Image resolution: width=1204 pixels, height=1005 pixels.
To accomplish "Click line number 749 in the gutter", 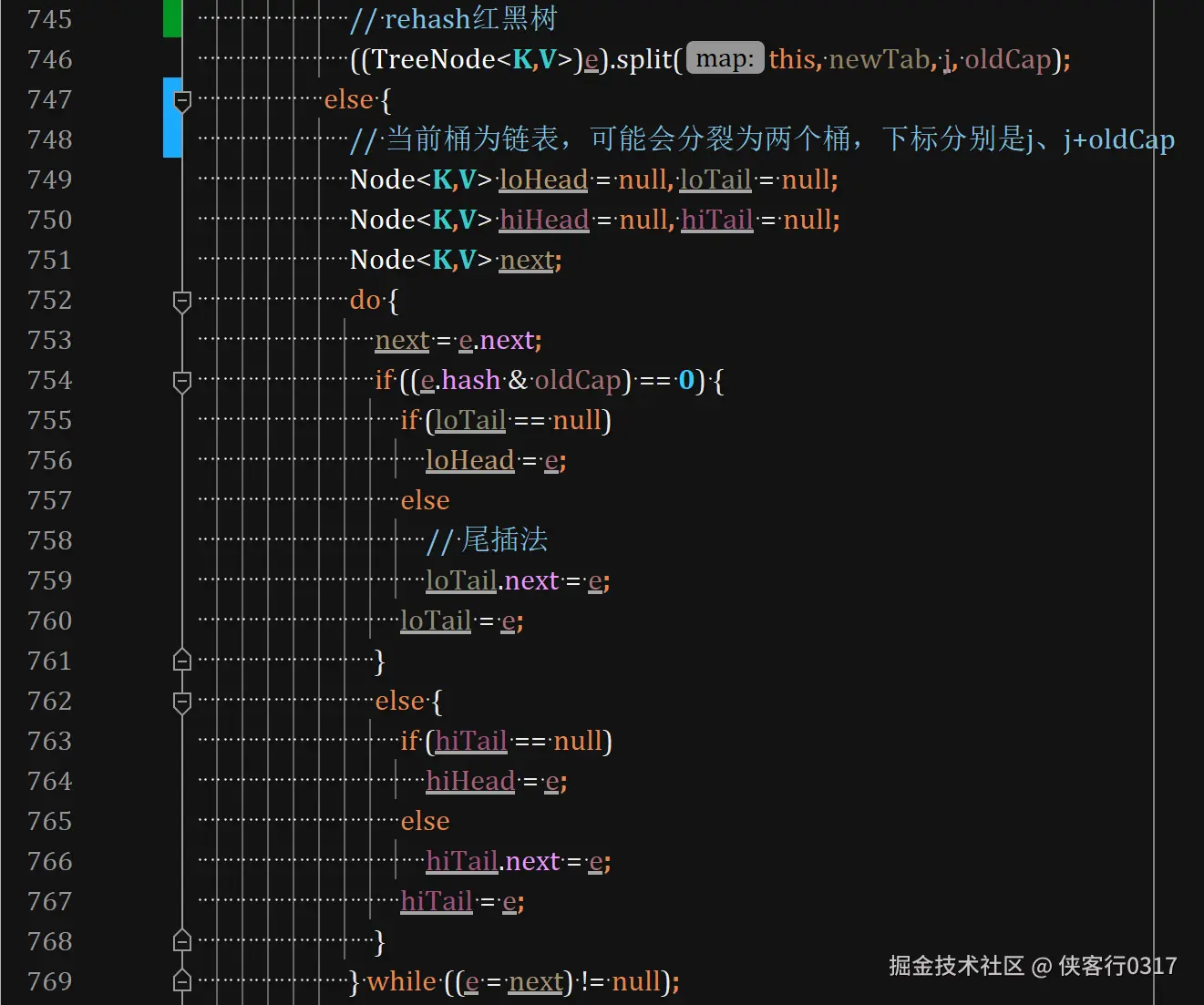I will tap(49, 179).
